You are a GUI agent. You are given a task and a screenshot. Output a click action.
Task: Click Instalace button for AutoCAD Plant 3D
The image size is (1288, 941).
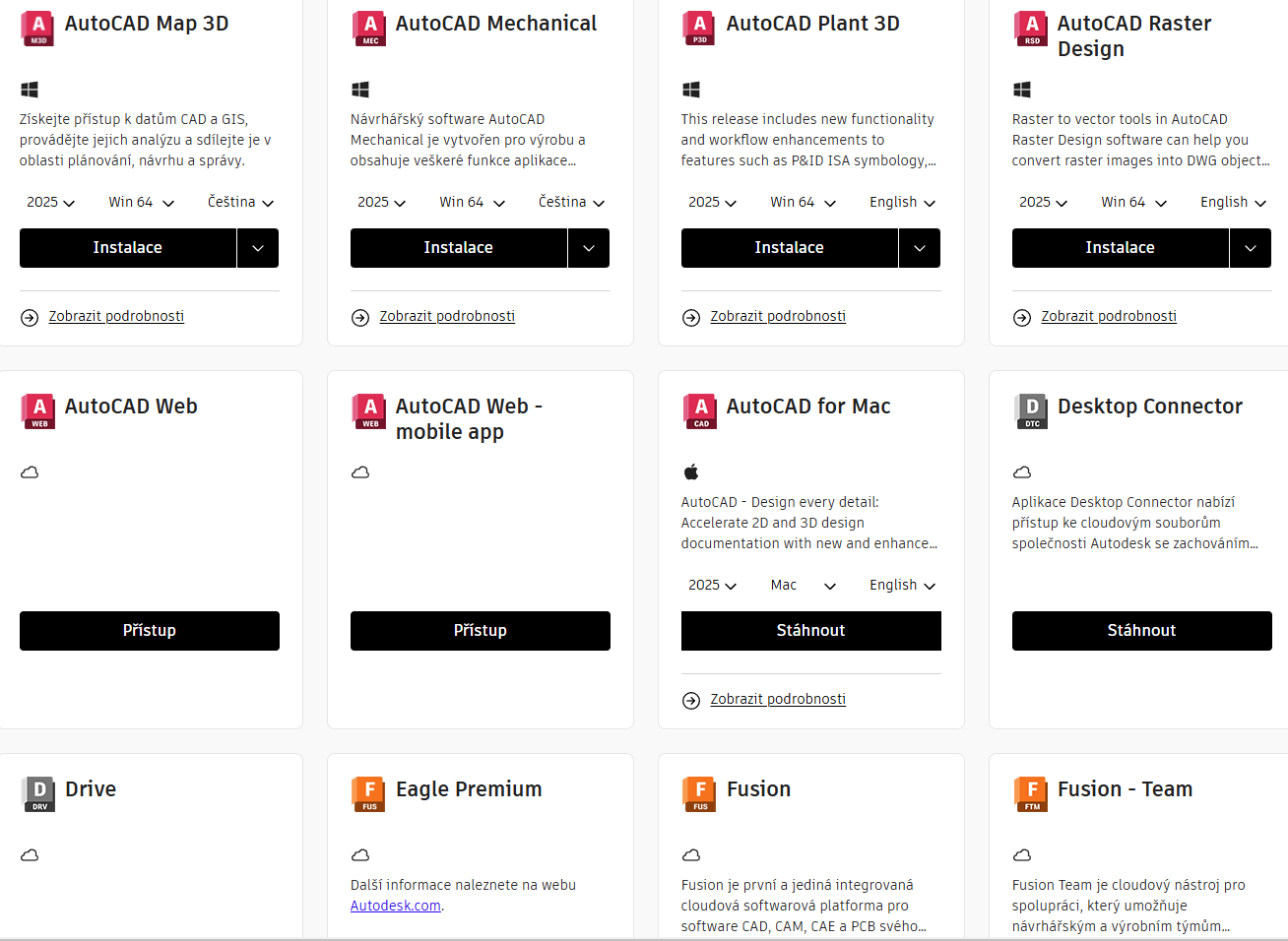[x=790, y=248]
